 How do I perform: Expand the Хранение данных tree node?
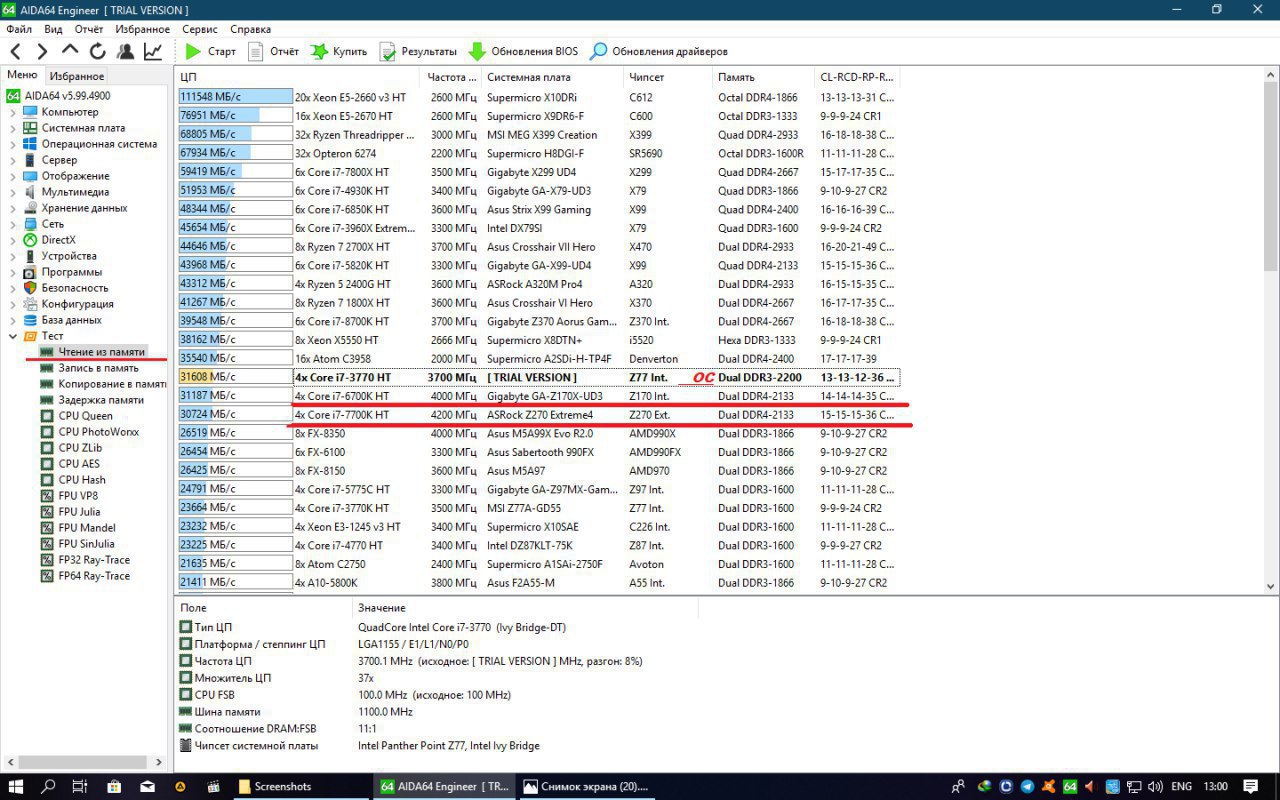pos(13,208)
